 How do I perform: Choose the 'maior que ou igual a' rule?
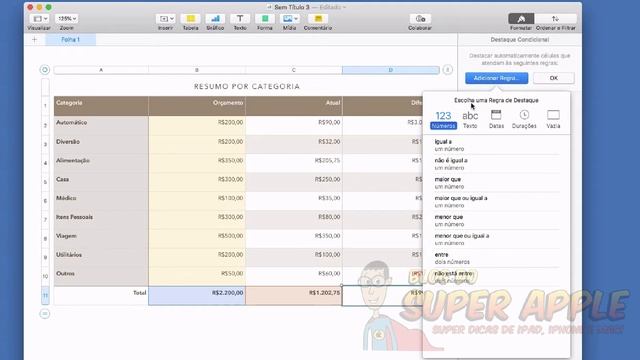[x=496, y=201]
